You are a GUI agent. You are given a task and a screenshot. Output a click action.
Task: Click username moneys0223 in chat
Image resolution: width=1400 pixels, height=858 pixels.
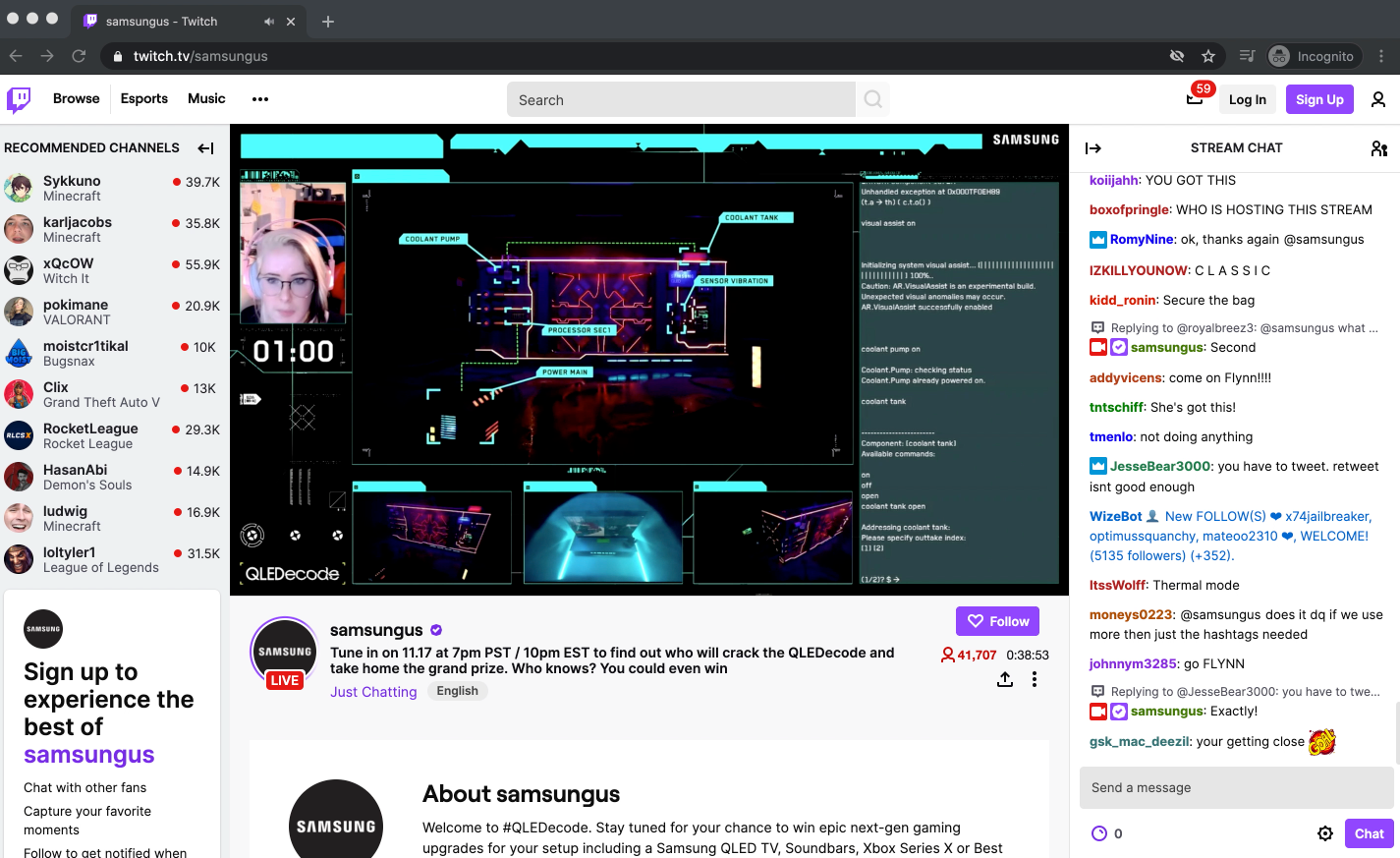(1131, 614)
